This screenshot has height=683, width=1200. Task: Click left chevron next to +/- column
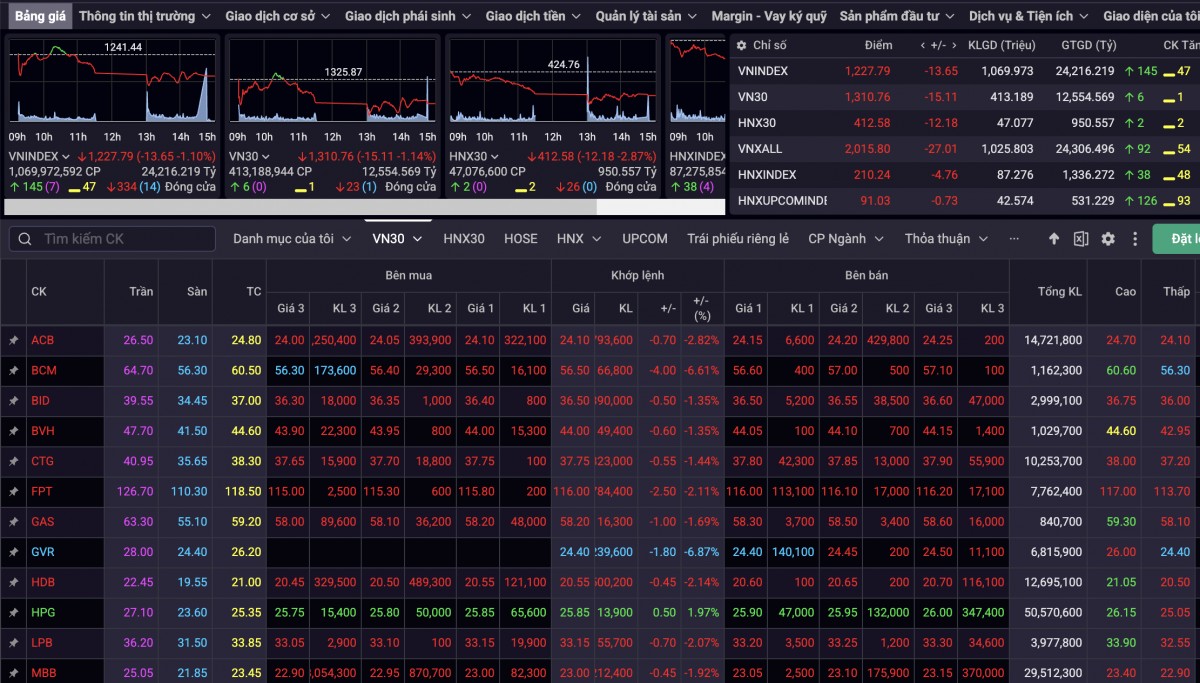tap(923, 45)
